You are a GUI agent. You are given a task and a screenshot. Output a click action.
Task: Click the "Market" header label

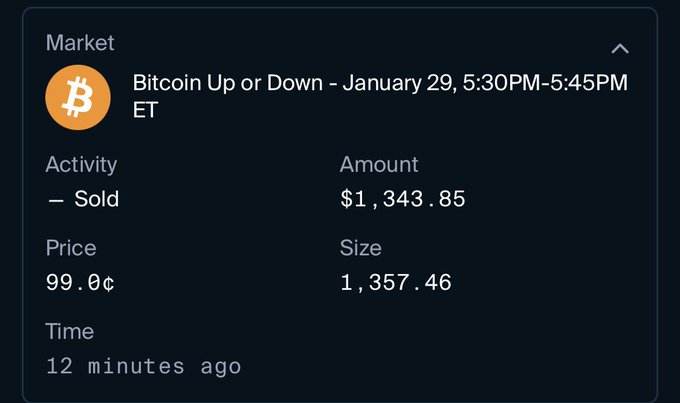pos(80,43)
